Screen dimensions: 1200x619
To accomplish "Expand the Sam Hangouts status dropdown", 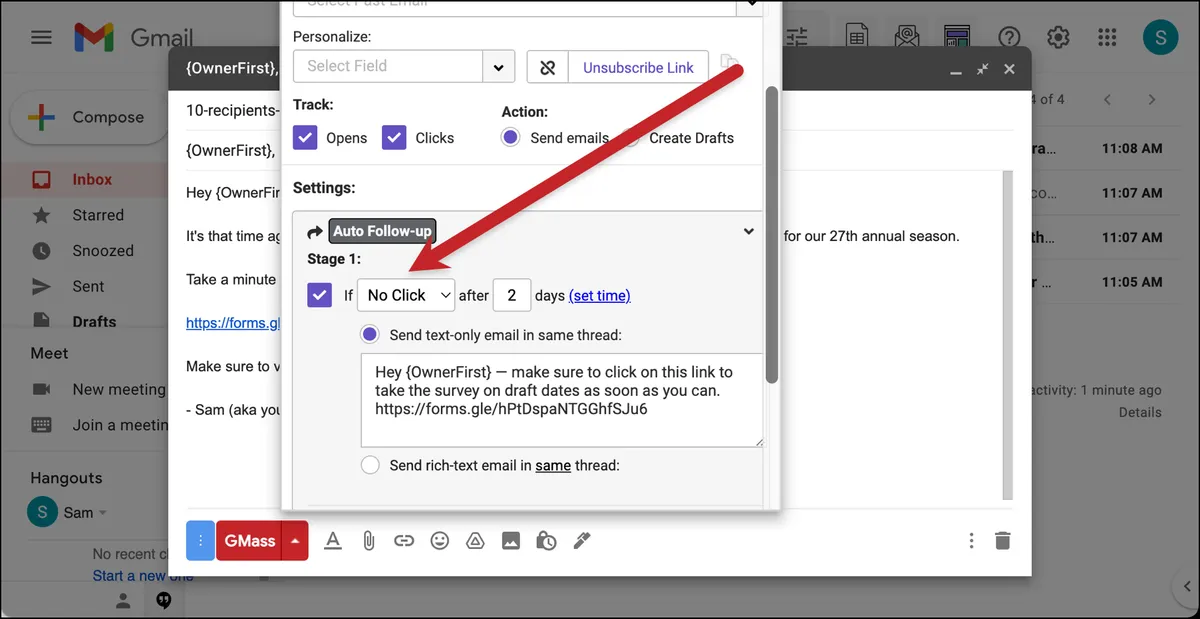I will tap(103, 513).
